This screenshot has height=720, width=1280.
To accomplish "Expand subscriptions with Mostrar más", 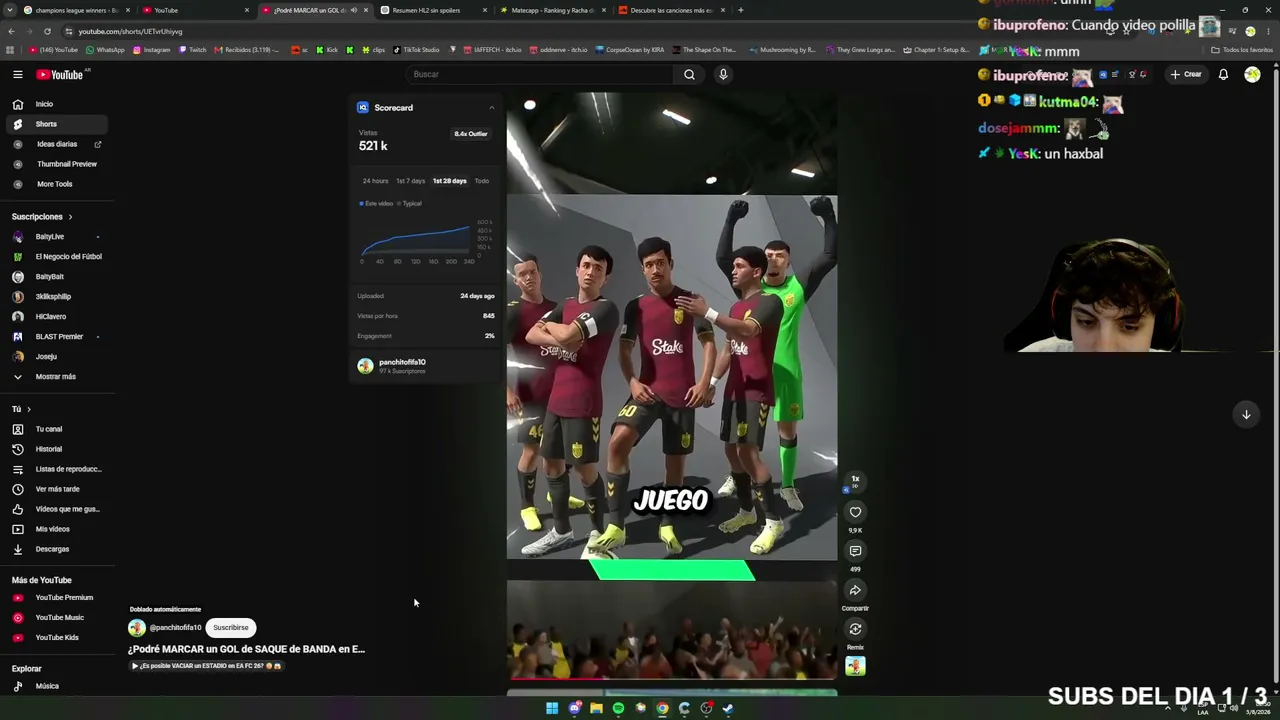I will 56,377.
